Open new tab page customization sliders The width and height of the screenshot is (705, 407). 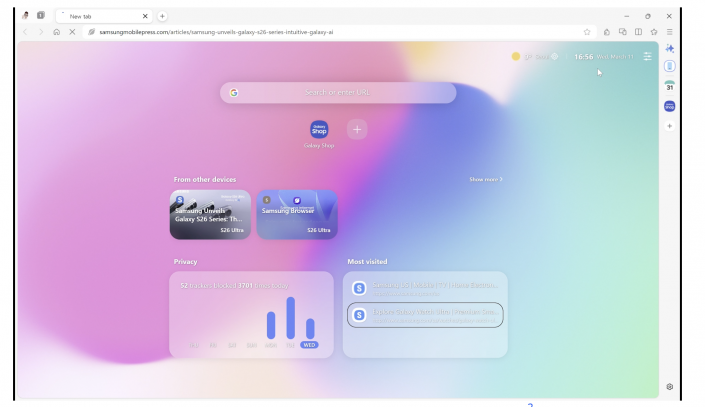click(x=647, y=57)
